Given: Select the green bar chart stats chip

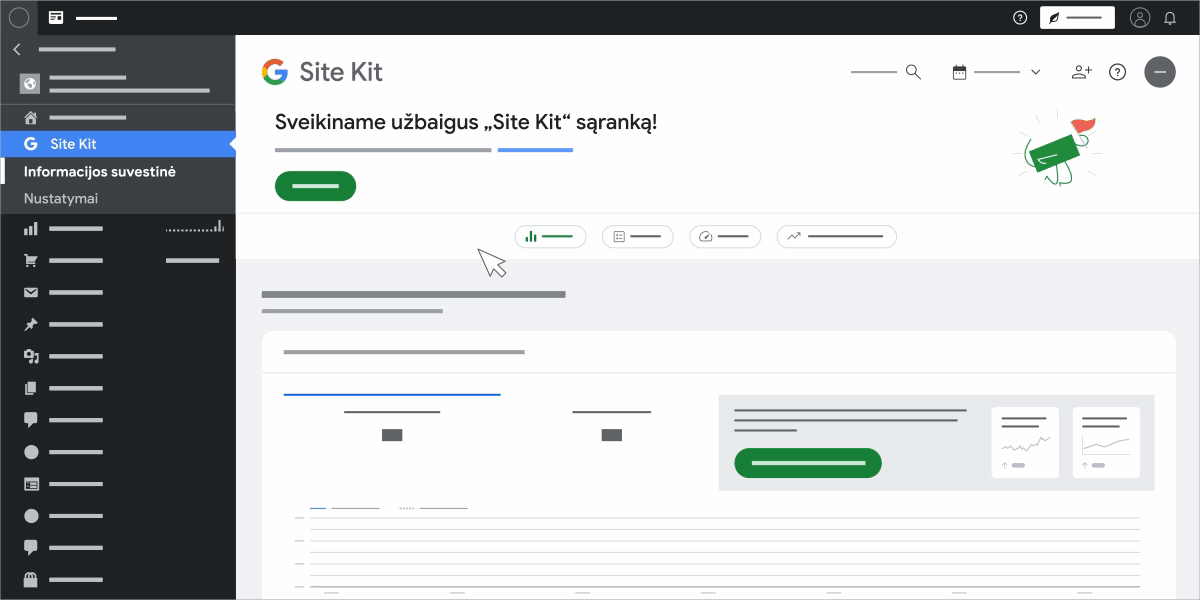Looking at the screenshot, I should coord(550,236).
